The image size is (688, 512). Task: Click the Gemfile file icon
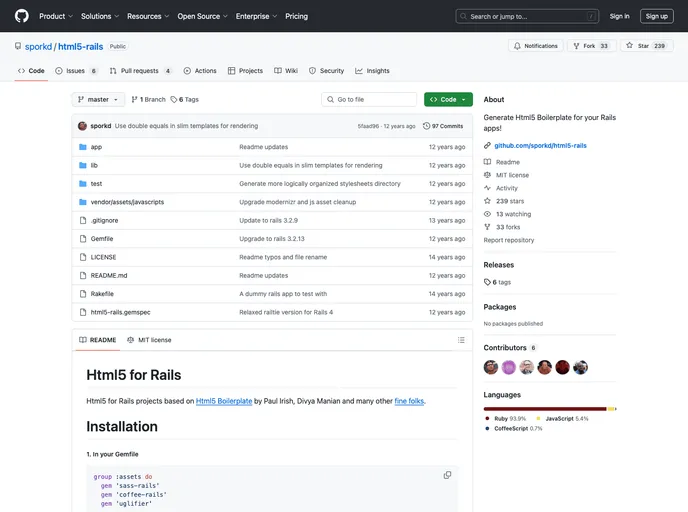pyautogui.click(x=83, y=239)
